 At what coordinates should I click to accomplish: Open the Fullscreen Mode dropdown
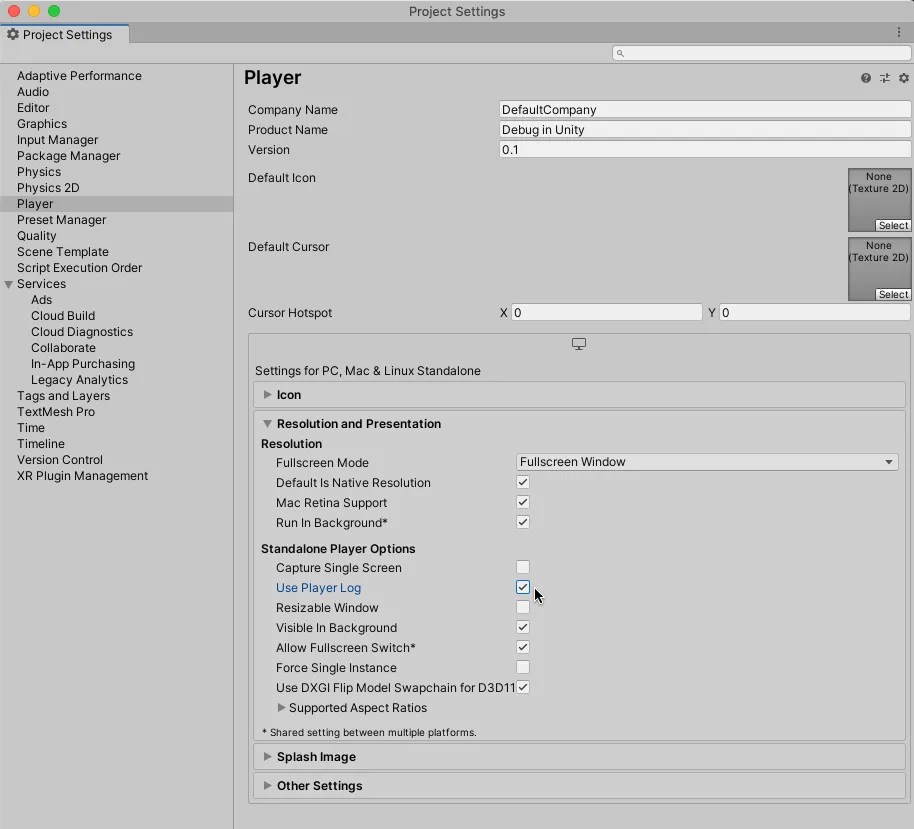[x=705, y=461]
